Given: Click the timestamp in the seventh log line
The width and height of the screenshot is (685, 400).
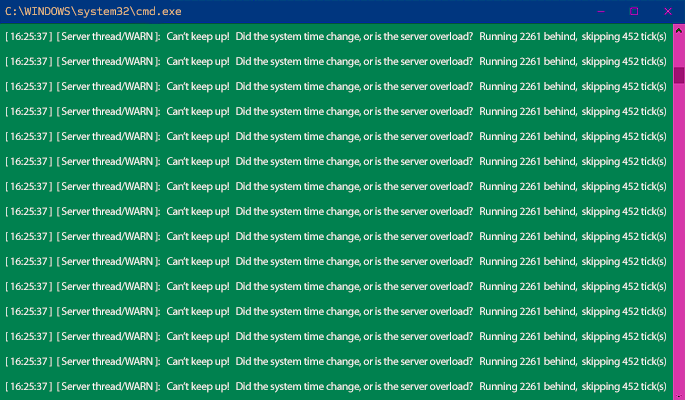Looking at the screenshot, I should coord(28,186).
